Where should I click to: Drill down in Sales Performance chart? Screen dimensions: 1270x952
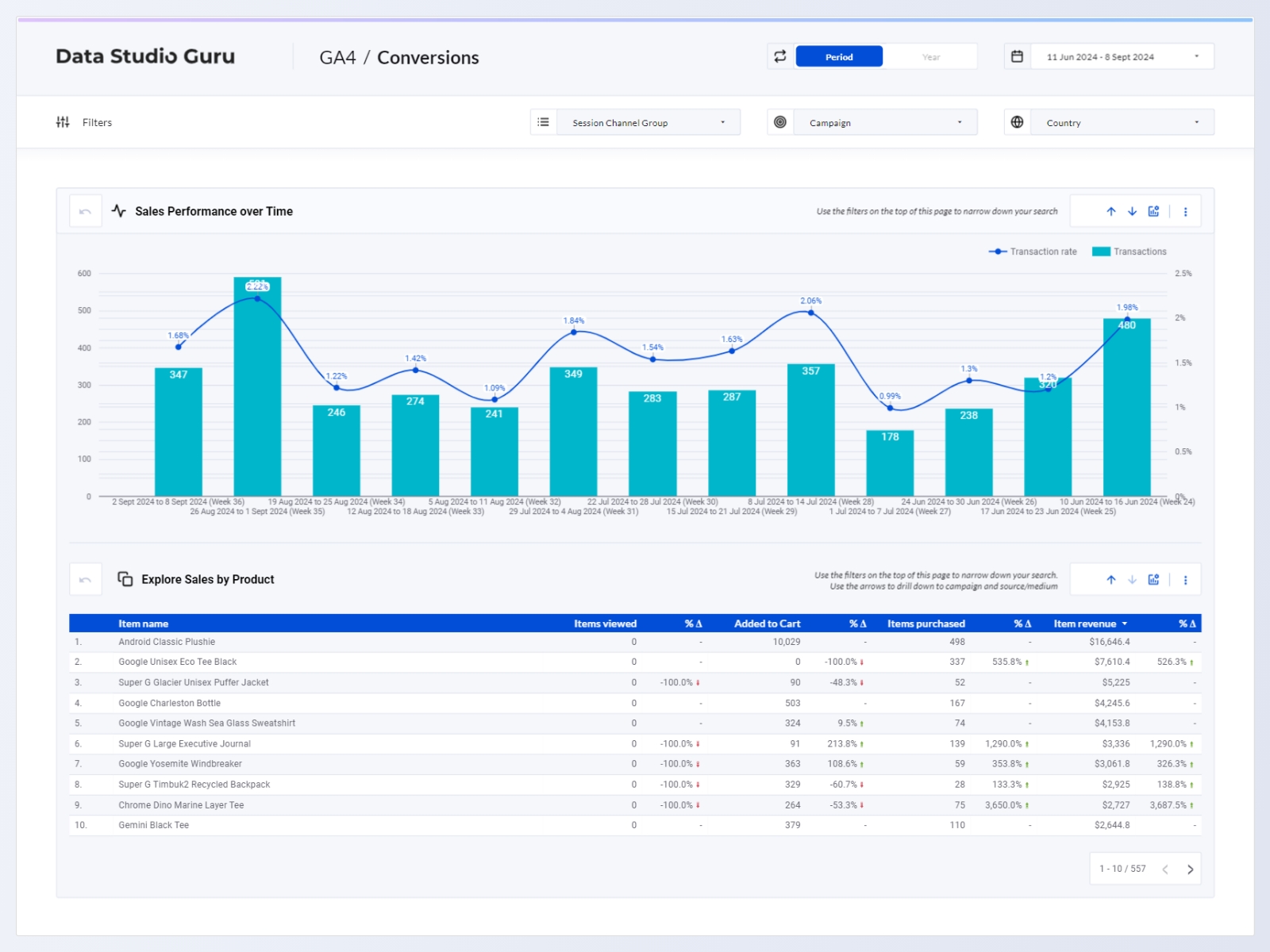tap(1133, 212)
